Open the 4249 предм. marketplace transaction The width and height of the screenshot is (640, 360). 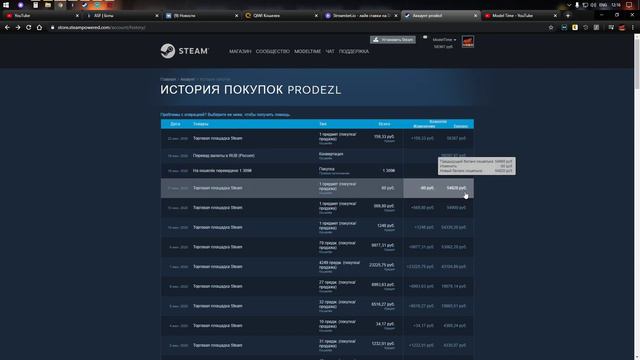317,267
